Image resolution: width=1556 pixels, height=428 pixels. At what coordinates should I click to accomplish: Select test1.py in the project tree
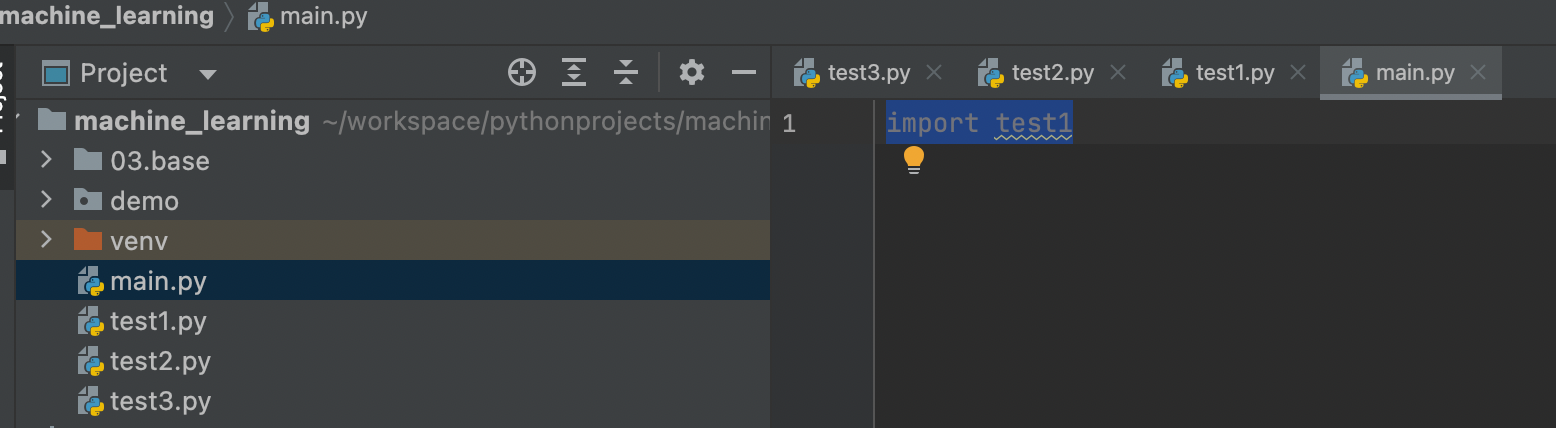(158, 321)
